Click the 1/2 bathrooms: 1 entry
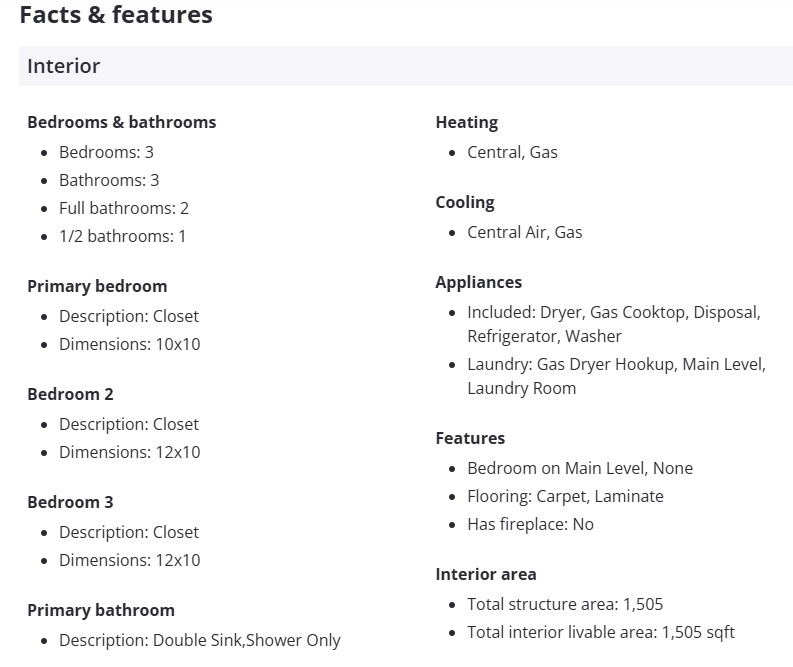The width and height of the screenshot is (793, 667). [x=122, y=236]
